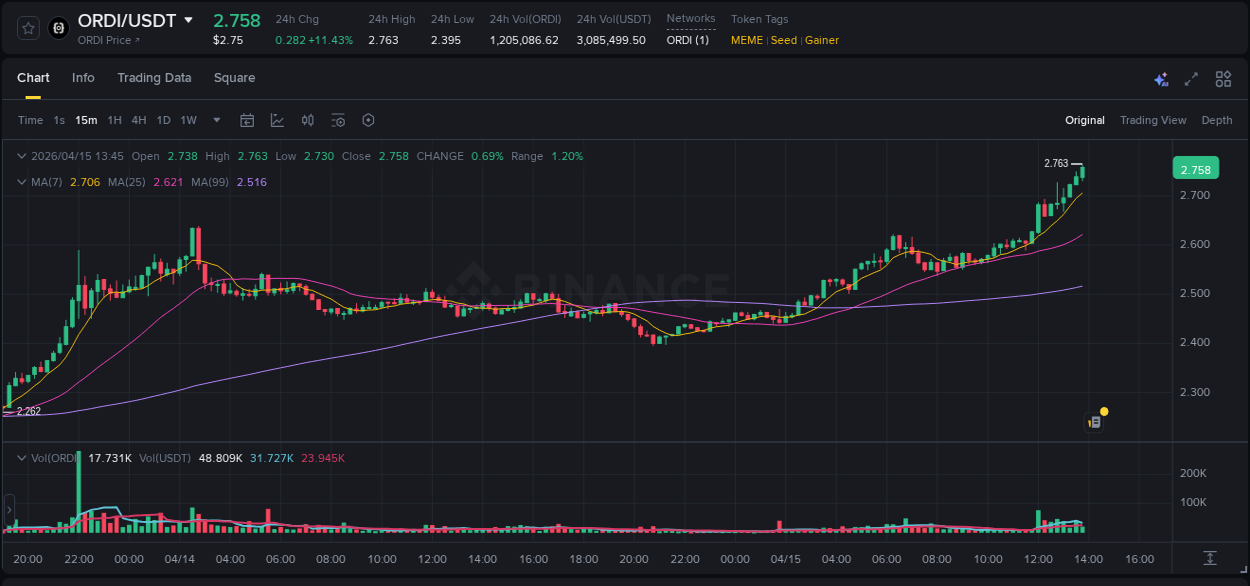Click the small chat bubble icon on chart
The height and width of the screenshot is (586, 1250).
point(1094,421)
